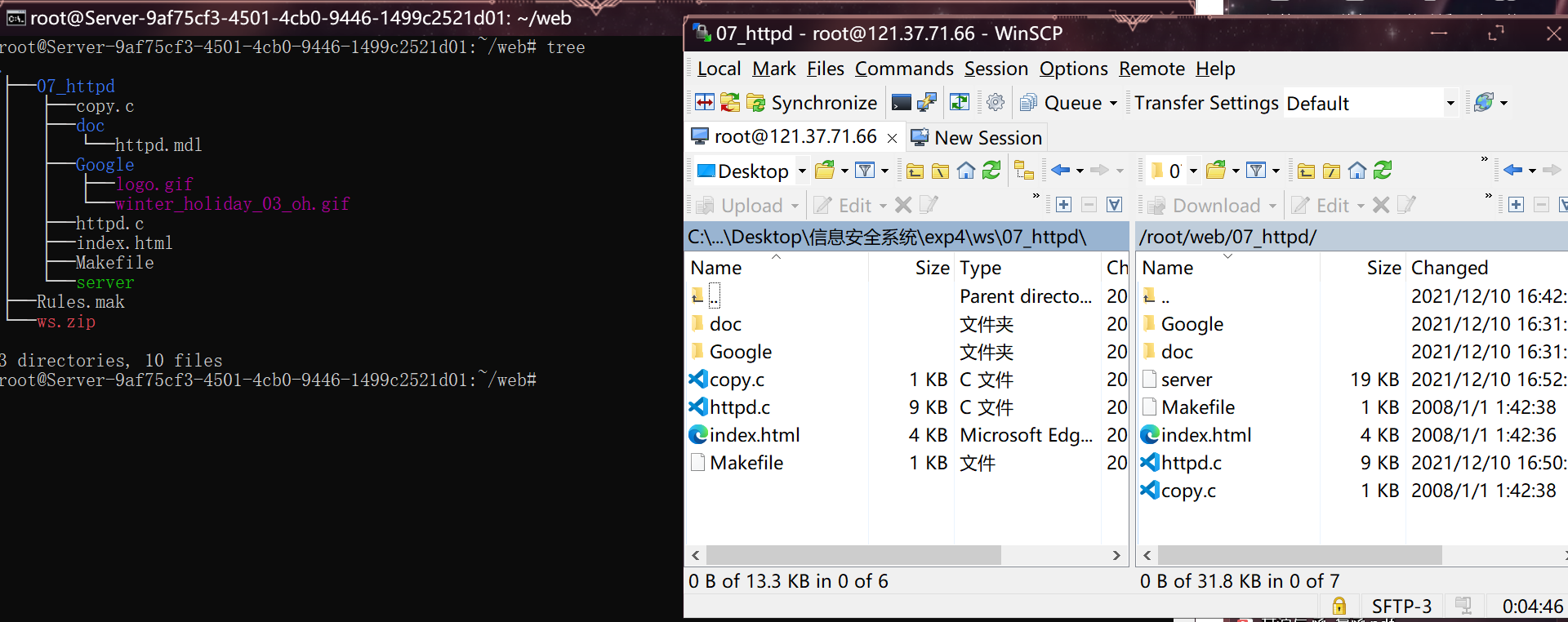Refresh the remote panel
The image size is (1568, 622).
1383,170
